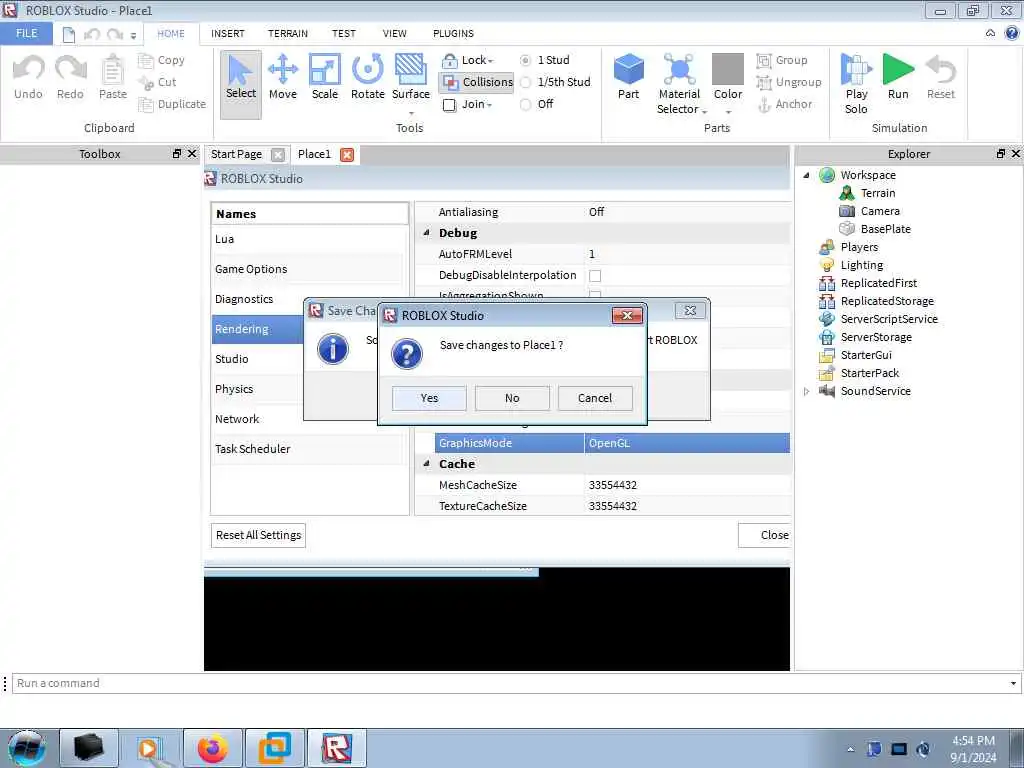Expand the SoundService tree node

tap(806, 391)
